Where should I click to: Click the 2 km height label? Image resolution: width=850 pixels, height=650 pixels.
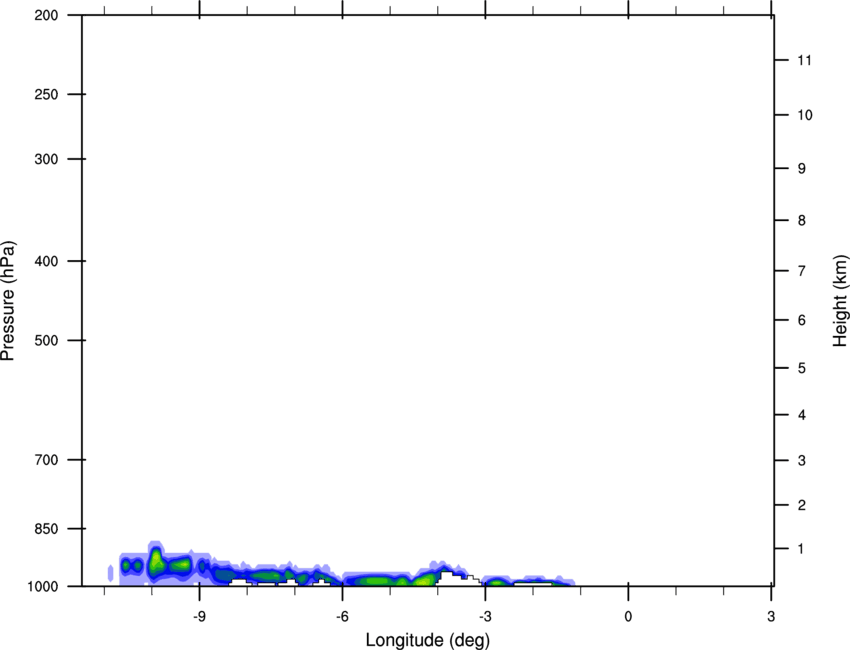pos(802,505)
